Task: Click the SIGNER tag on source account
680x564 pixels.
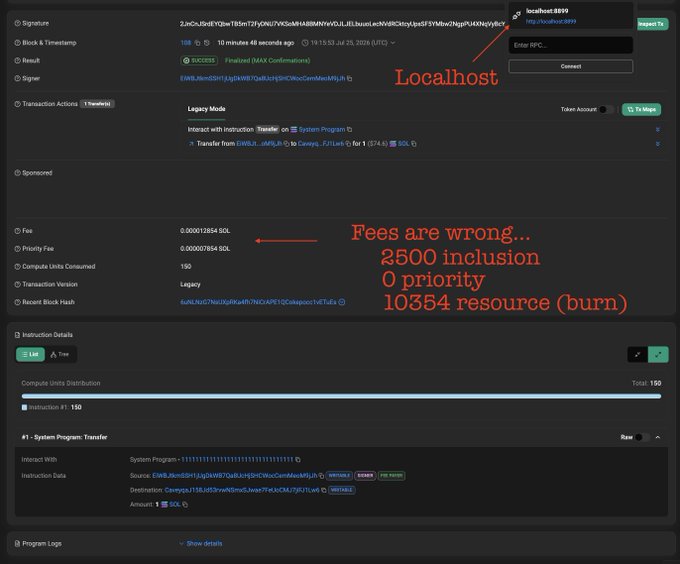Action: (365, 476)
